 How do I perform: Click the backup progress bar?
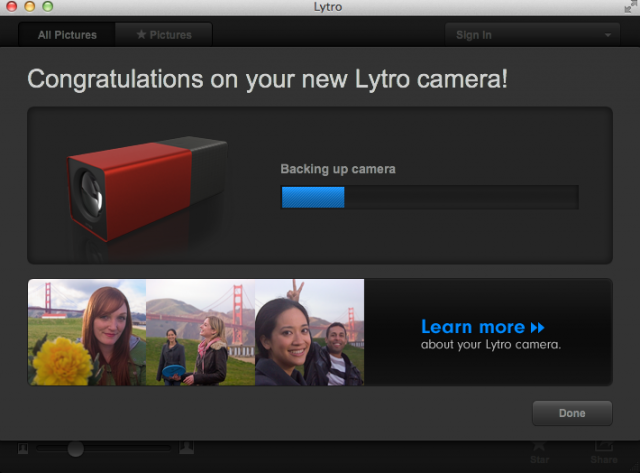(430, 198)
